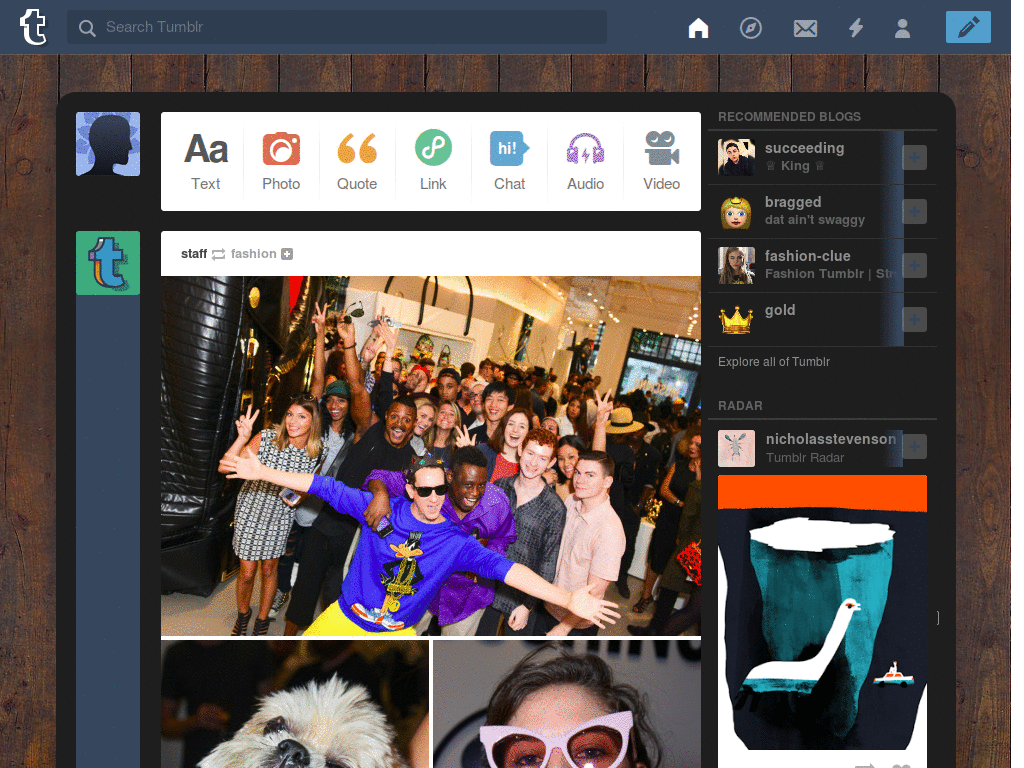Create a new Video post
The height and width of the screenshot is (768, 1024).
pos(662,161)
